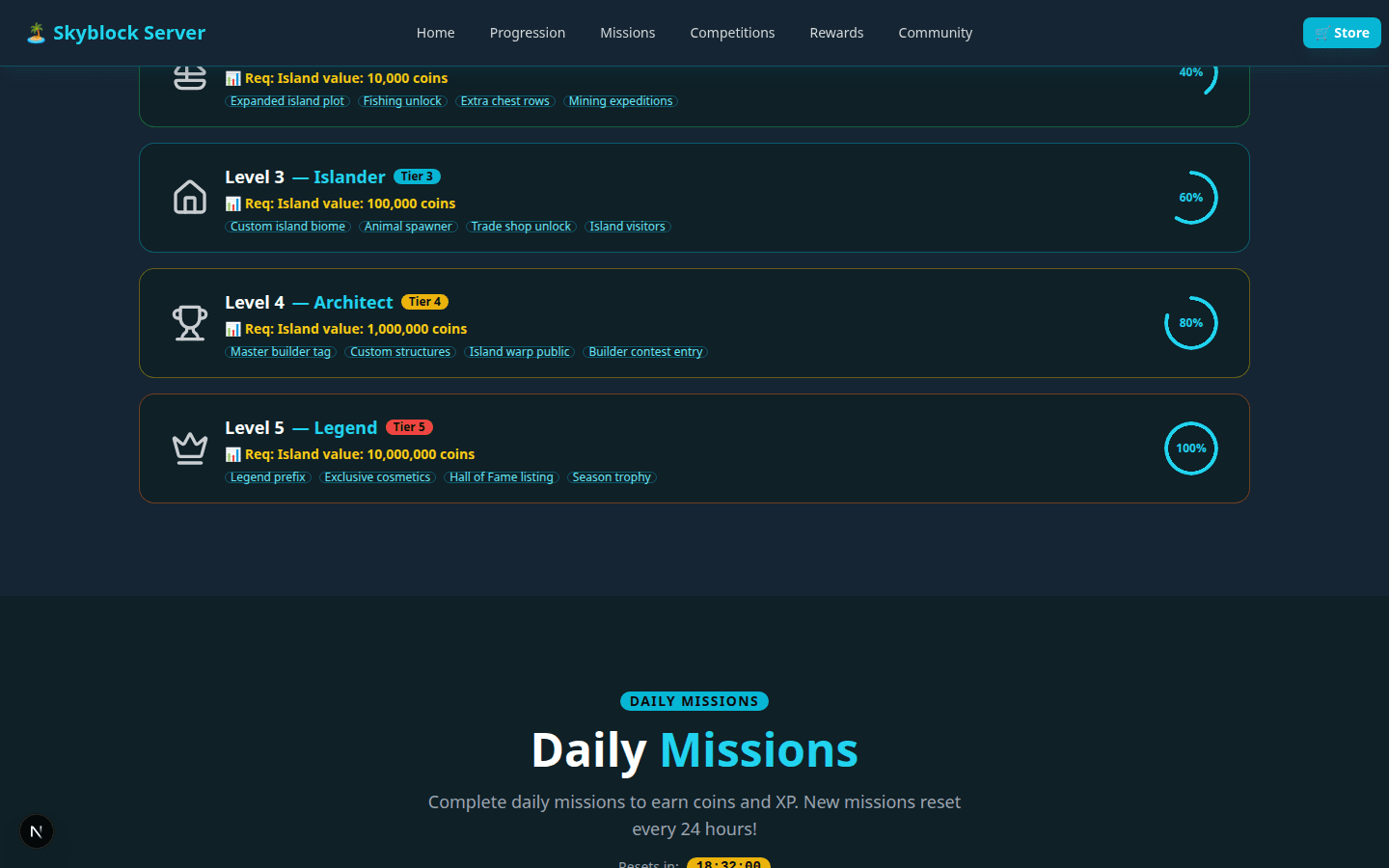Click the Hall of Fame listing tag
The image size is (1389, 868).
[502, 477]
